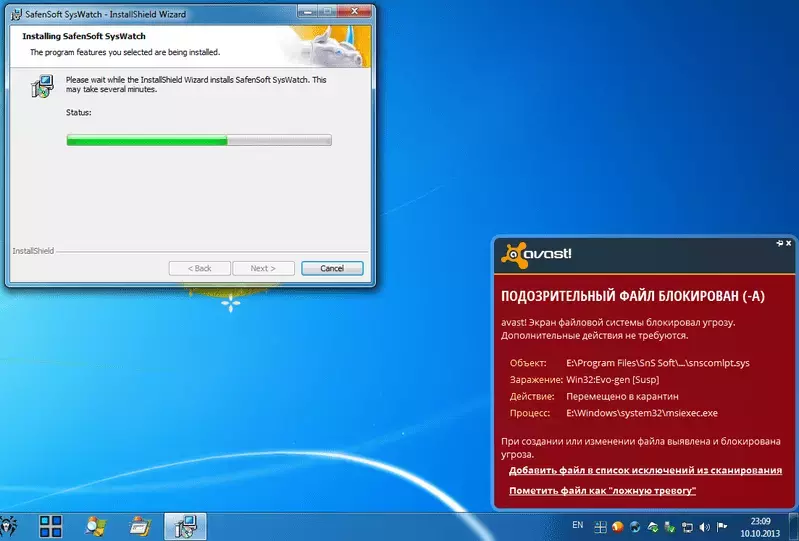
Task: Open the magnifier search taskbar icon
Action: coord(96,527)
